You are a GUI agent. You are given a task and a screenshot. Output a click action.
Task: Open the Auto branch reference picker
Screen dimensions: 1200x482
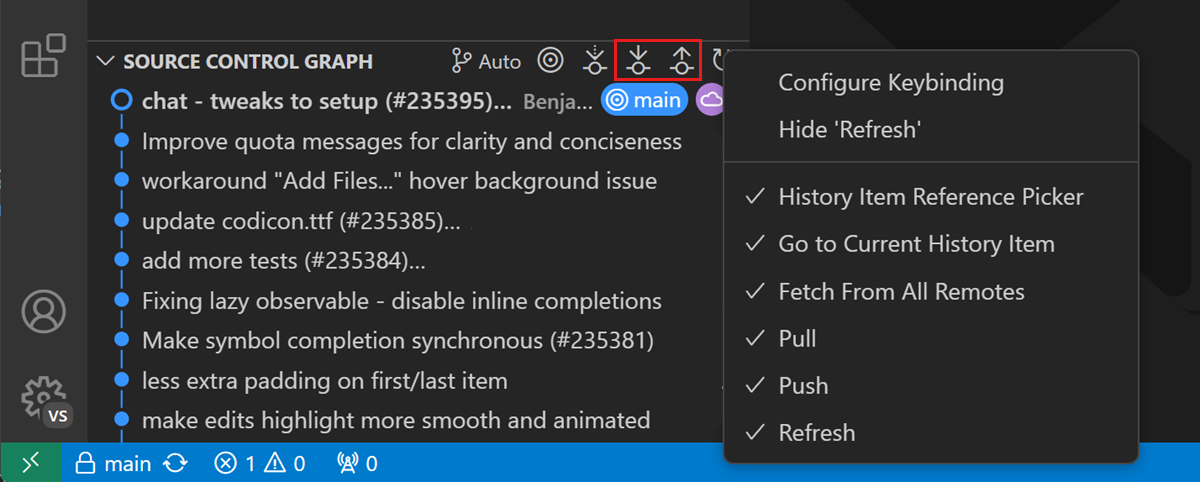coord(487,61)
